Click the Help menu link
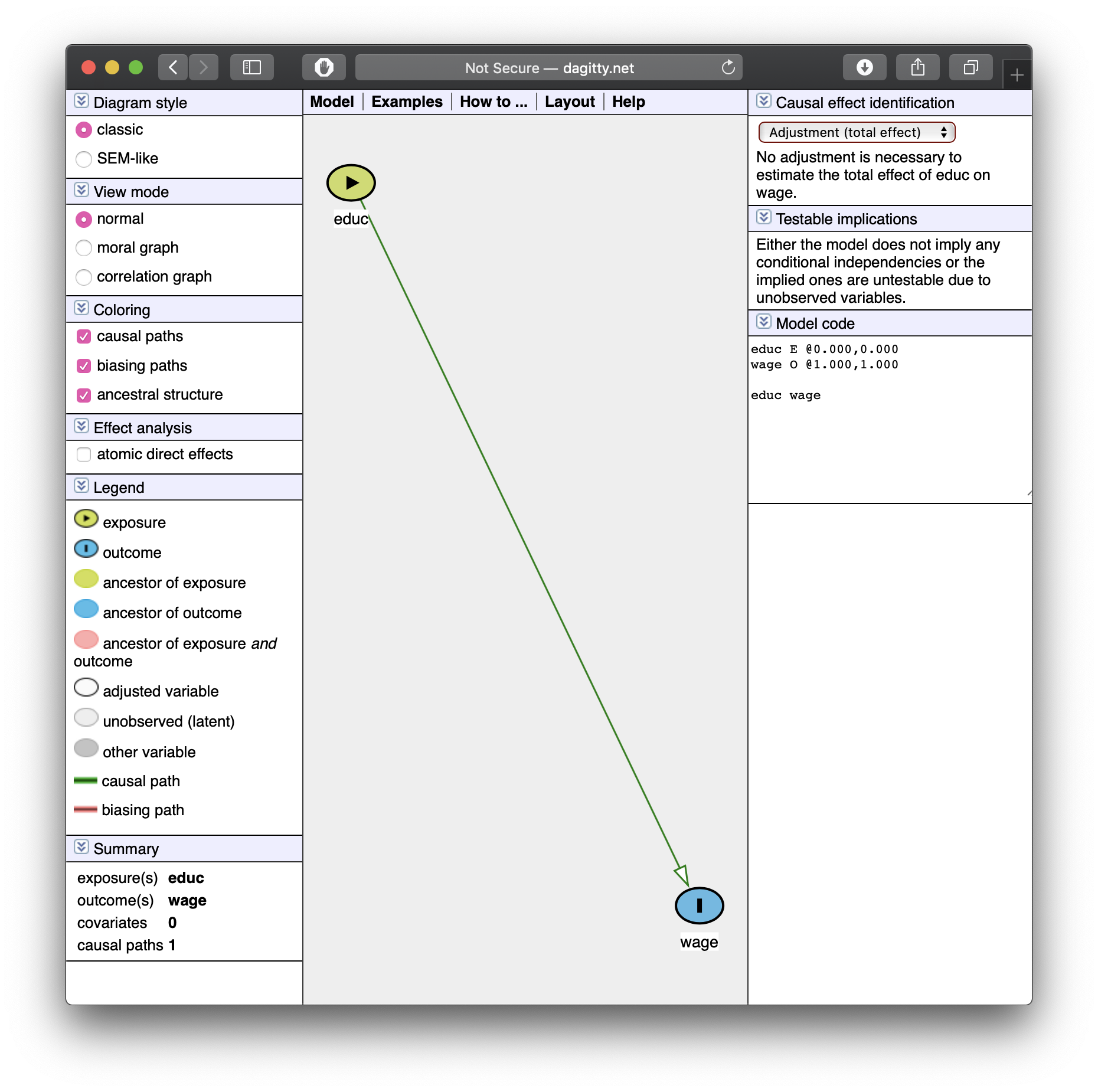The height and width of the screenshot is (1092, 1098). [628, 102]
